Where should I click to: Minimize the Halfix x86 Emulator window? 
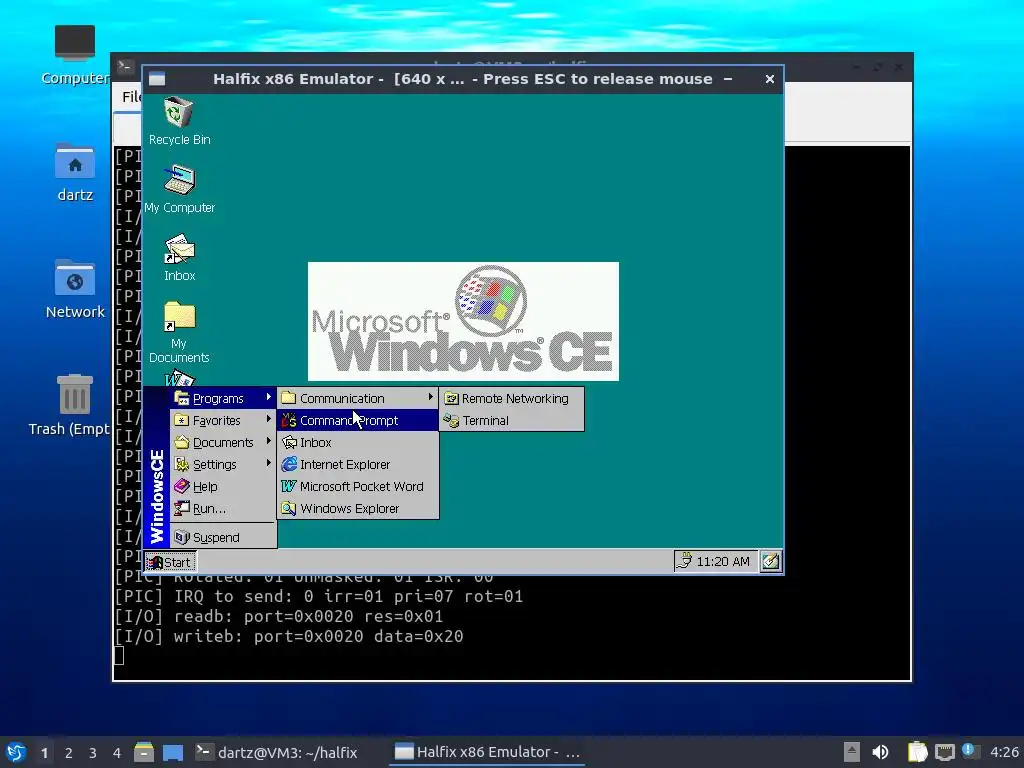[x=728, y=79]
